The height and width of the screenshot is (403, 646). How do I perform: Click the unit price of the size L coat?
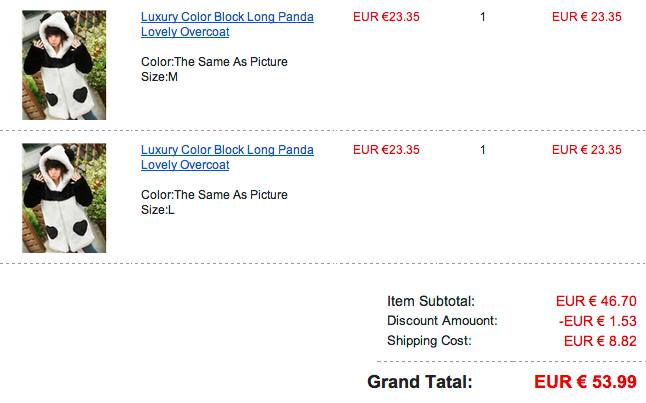click(x=386, y=150)
